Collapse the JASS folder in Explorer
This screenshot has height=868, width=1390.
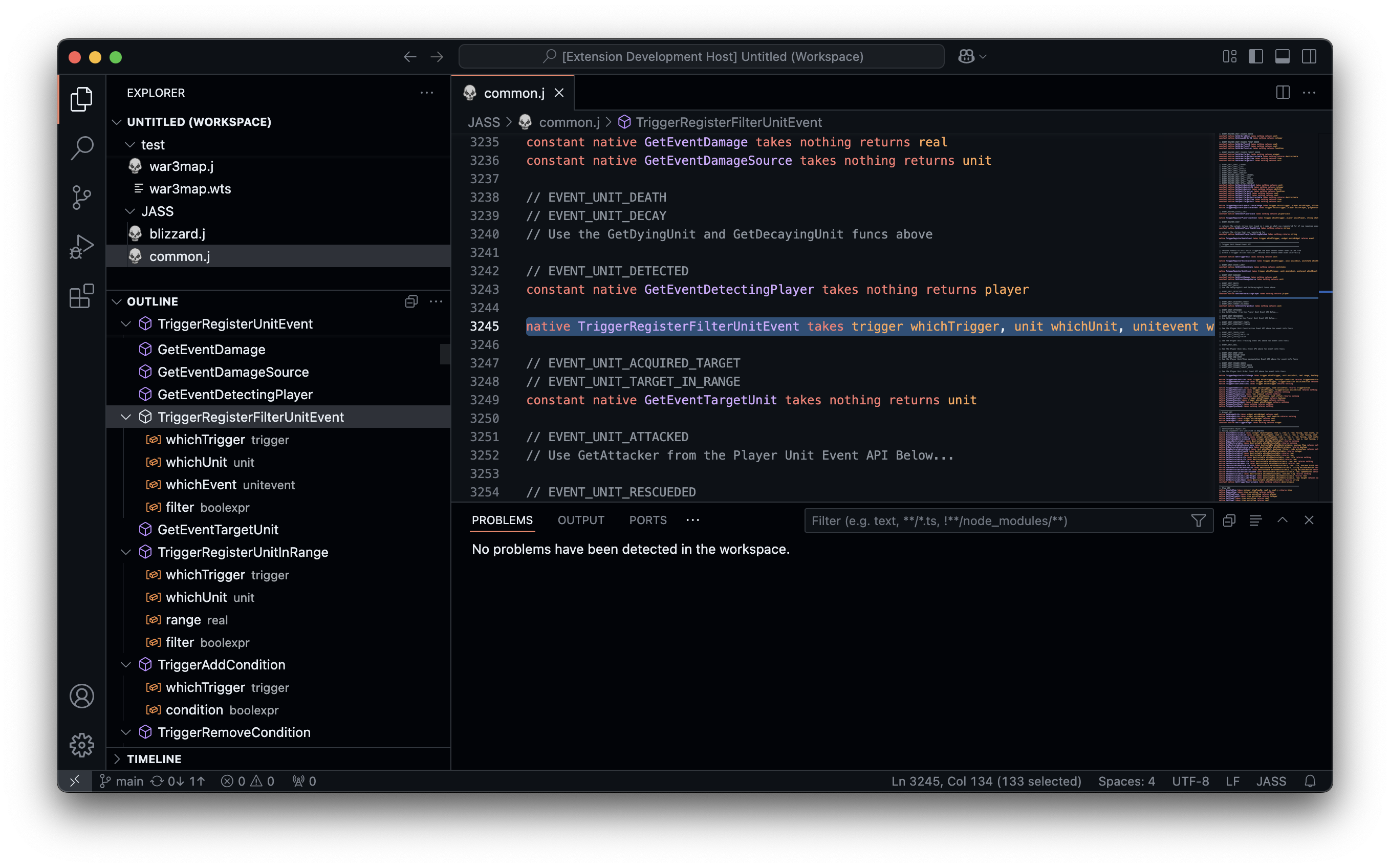[131, 211]
